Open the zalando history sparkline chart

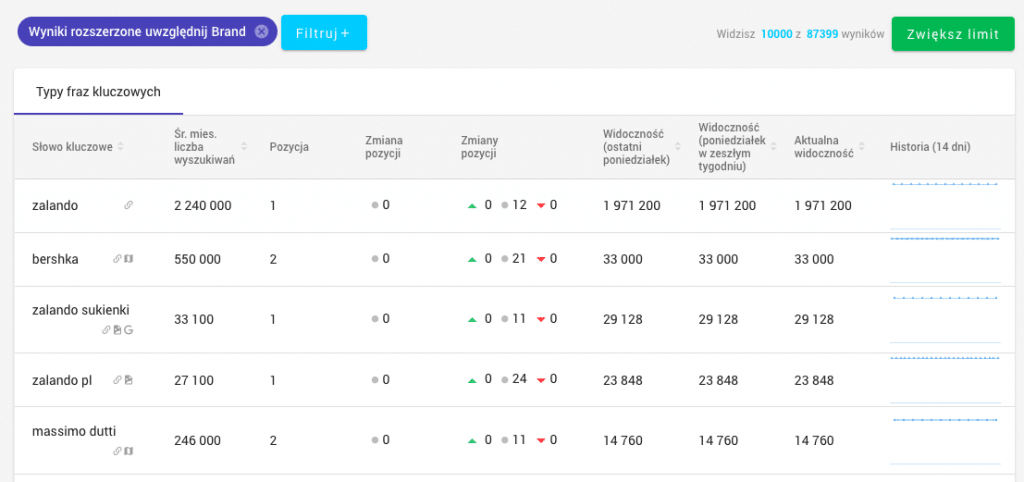click(946, 206)
